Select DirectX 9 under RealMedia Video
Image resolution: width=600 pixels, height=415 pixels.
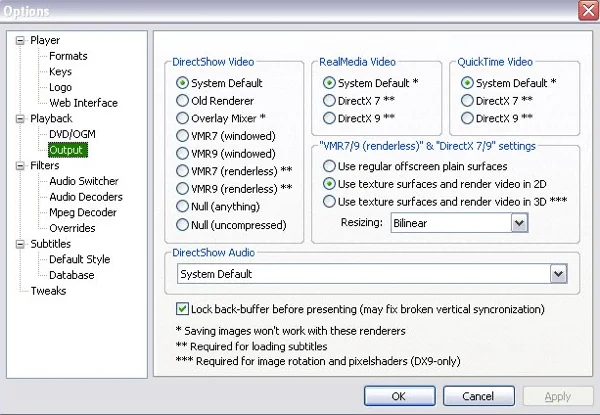tap(330, 118)
